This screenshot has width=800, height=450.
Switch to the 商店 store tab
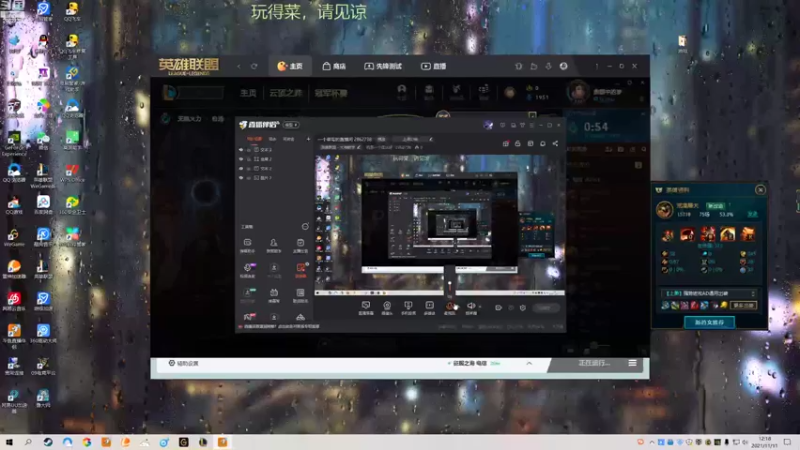334,66
